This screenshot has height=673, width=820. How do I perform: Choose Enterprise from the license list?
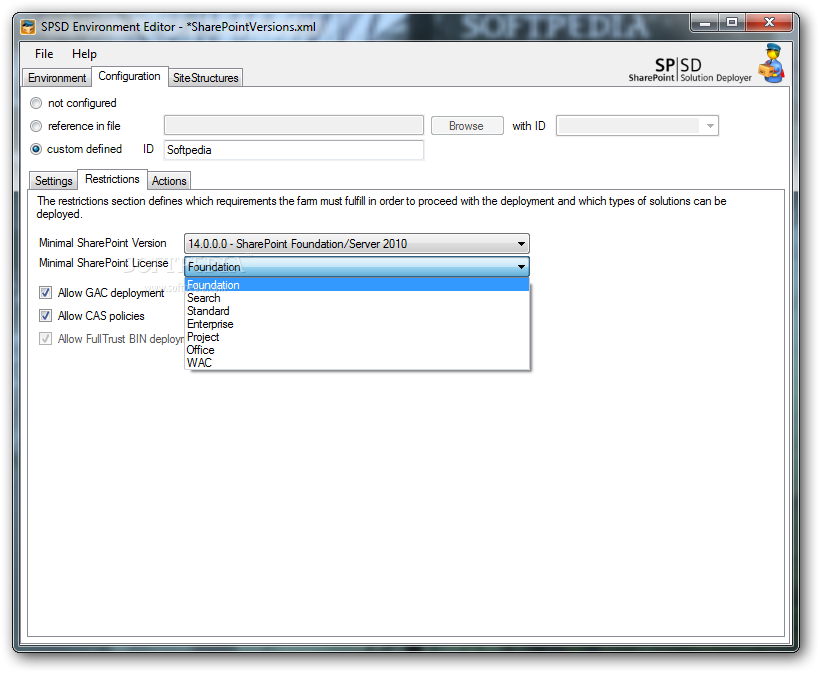pyautogui.click(x=357, y=324)
